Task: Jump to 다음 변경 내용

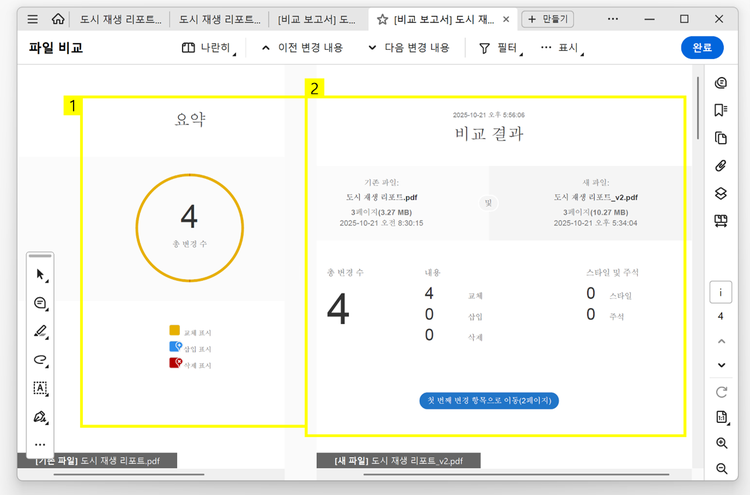Action: pyautogui.click(x=409, y=48)
